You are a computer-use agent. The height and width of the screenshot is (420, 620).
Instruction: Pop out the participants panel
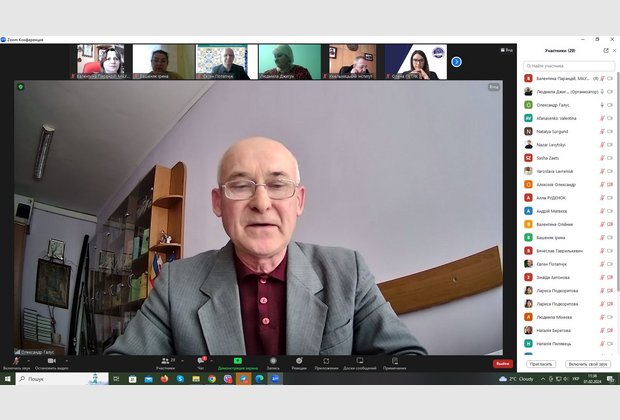(606, 50)
